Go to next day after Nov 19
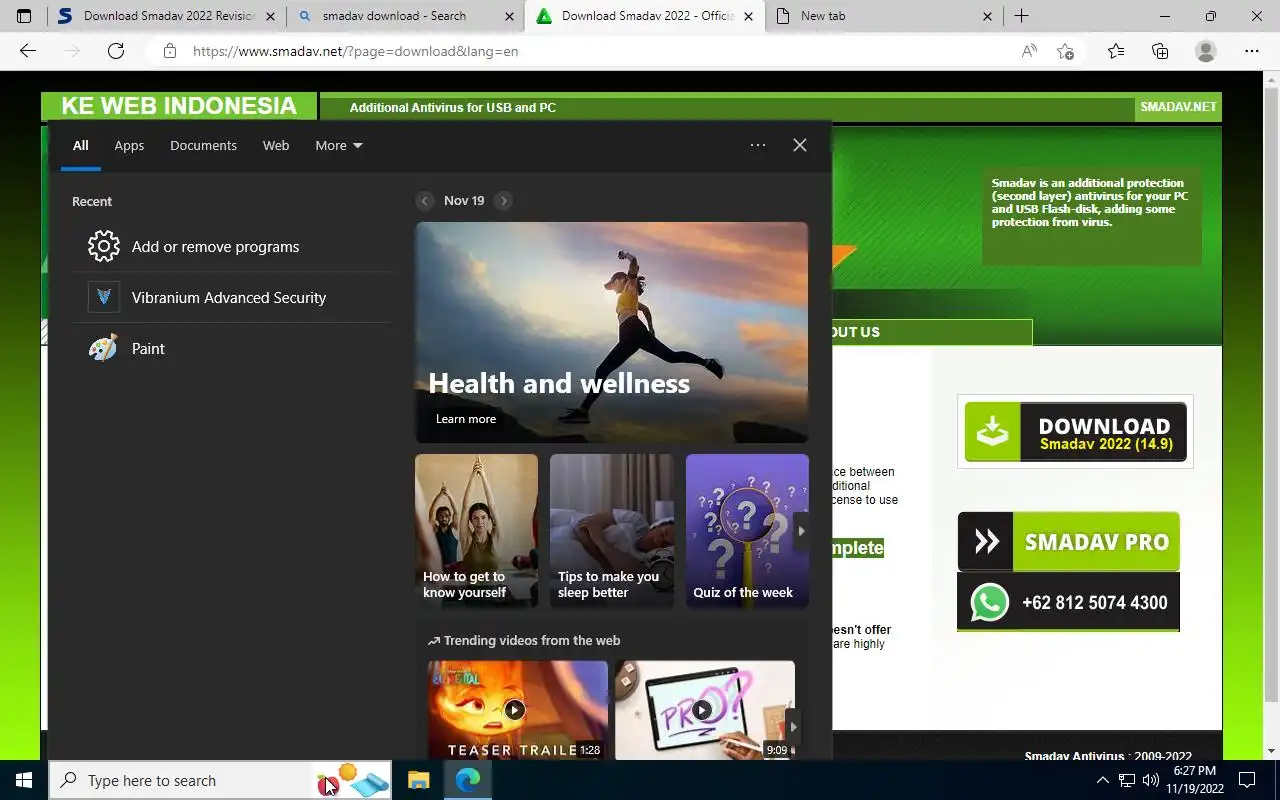The image size is (1280, 800). [x=503, y=201]
